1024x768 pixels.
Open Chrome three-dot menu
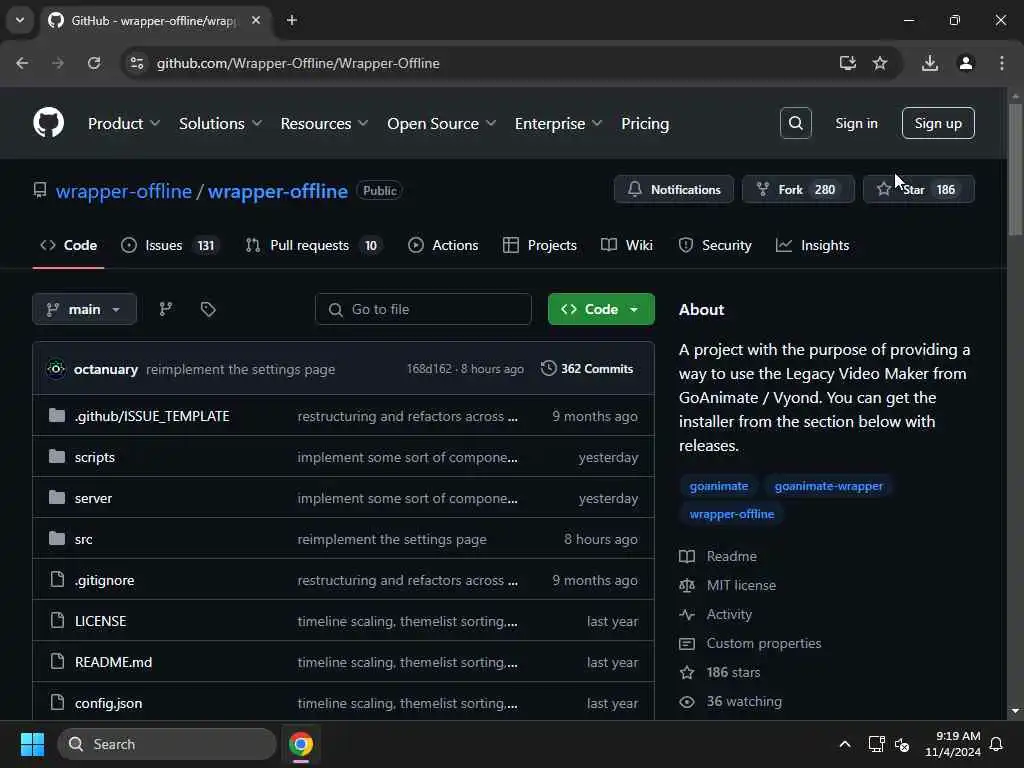1001,63
